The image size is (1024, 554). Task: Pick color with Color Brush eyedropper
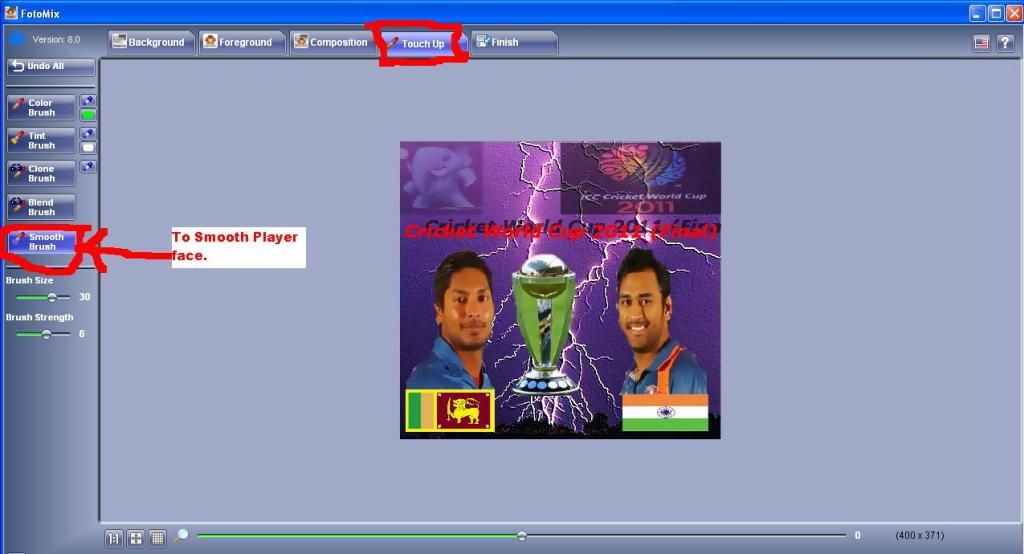[88, 101]
